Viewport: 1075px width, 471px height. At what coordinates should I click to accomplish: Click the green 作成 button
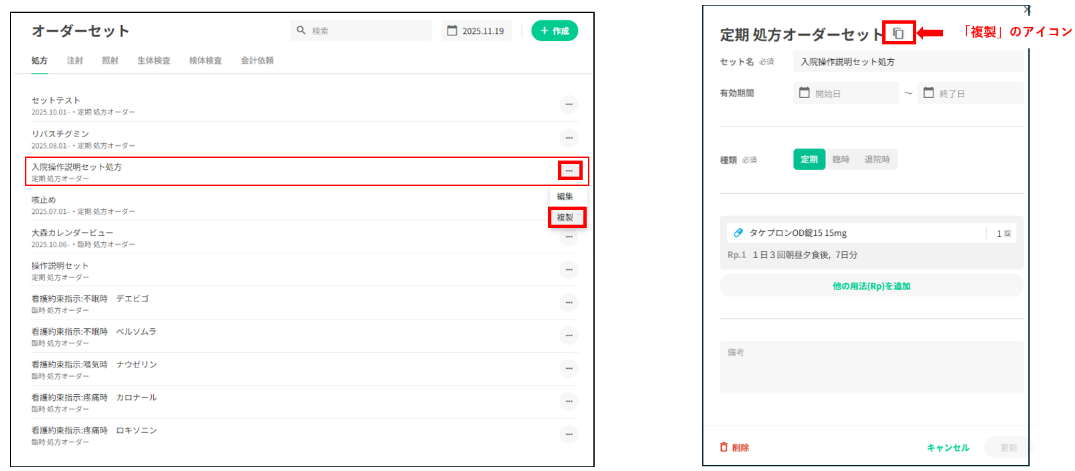tap(555, 31)
